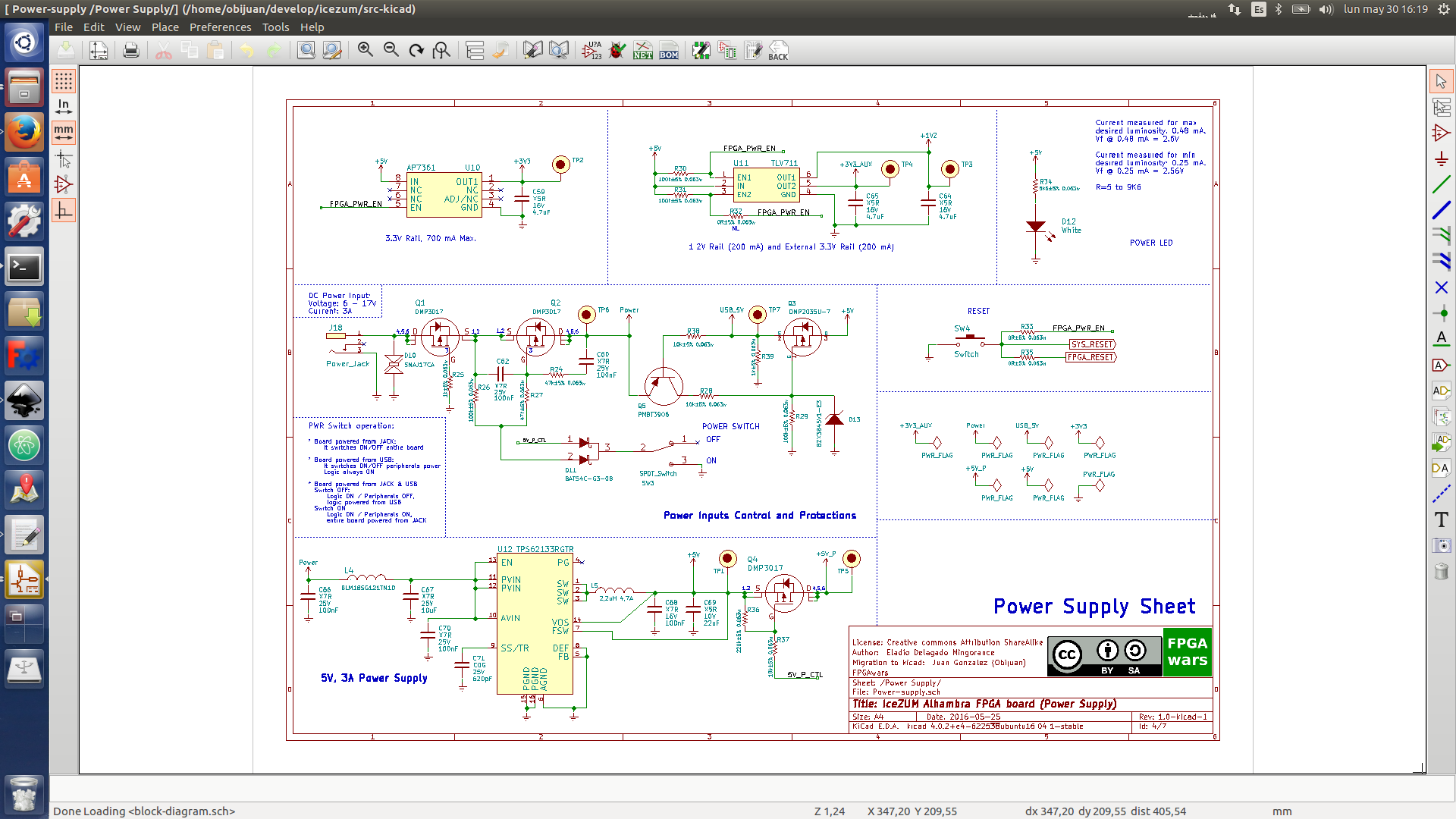
Task: Open the Place menu
Action: coord(165,27)
